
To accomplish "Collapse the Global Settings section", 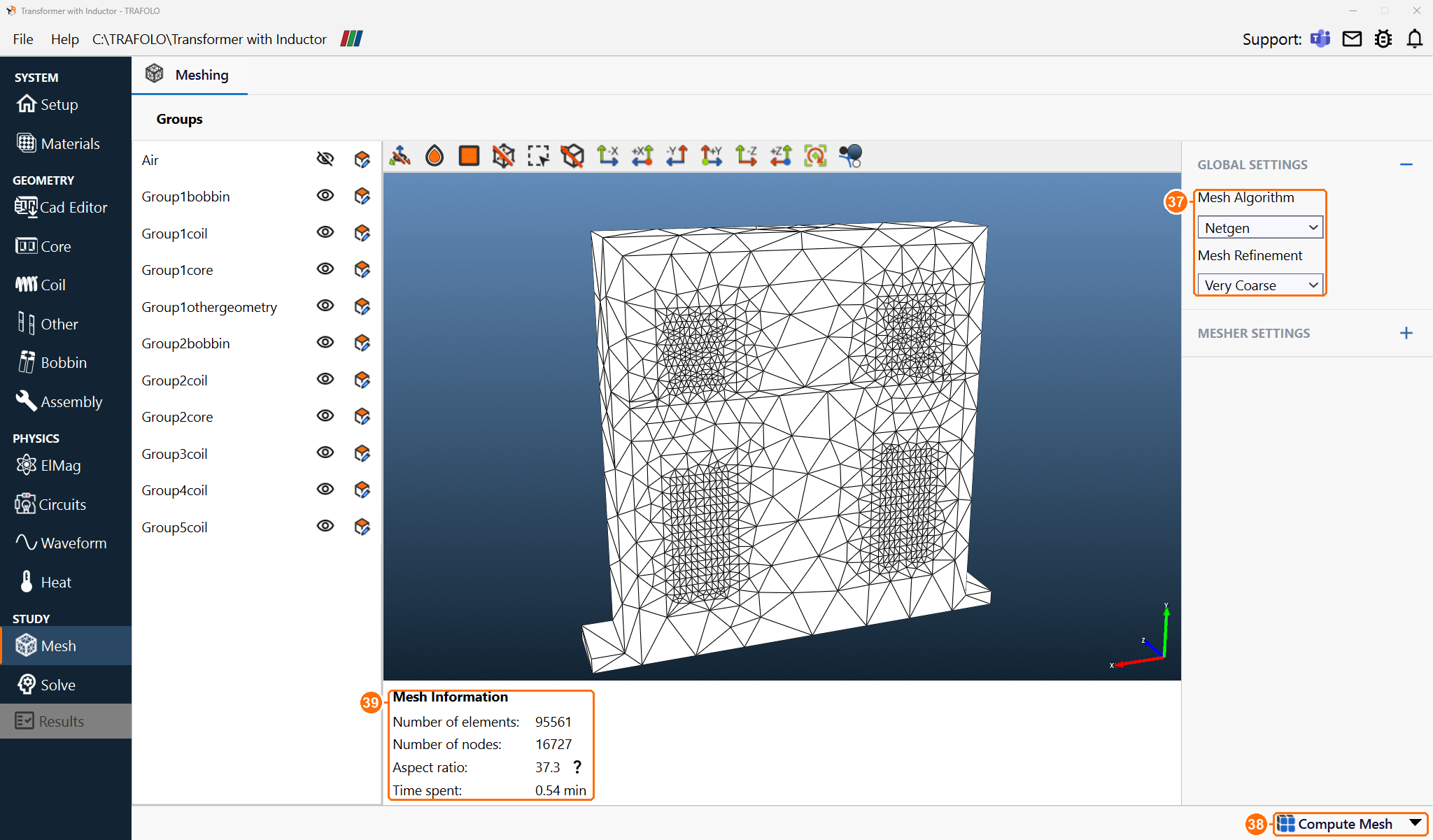I will (x=1406, y=165).
